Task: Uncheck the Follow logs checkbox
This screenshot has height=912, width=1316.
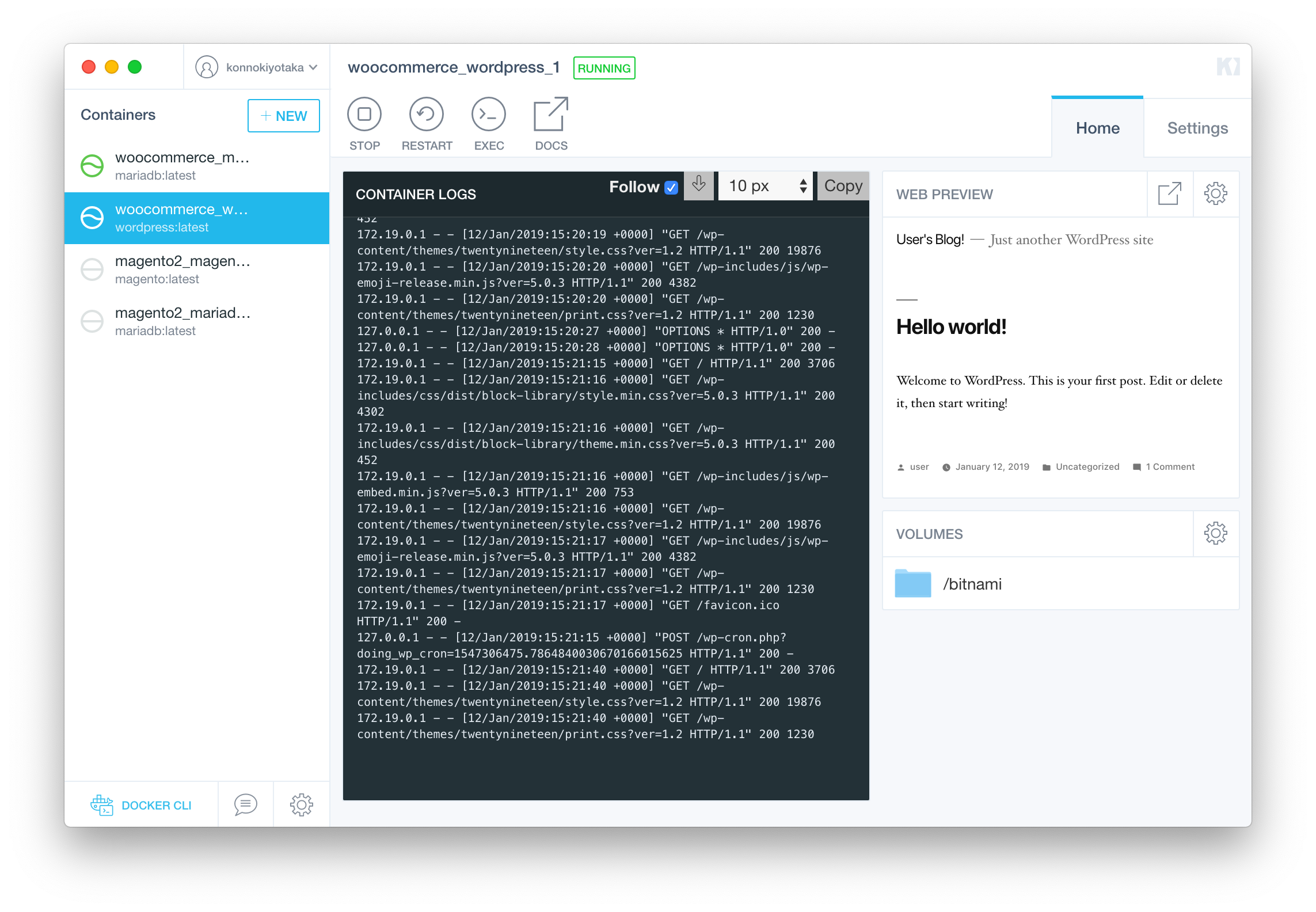Action: coord(671,188)
